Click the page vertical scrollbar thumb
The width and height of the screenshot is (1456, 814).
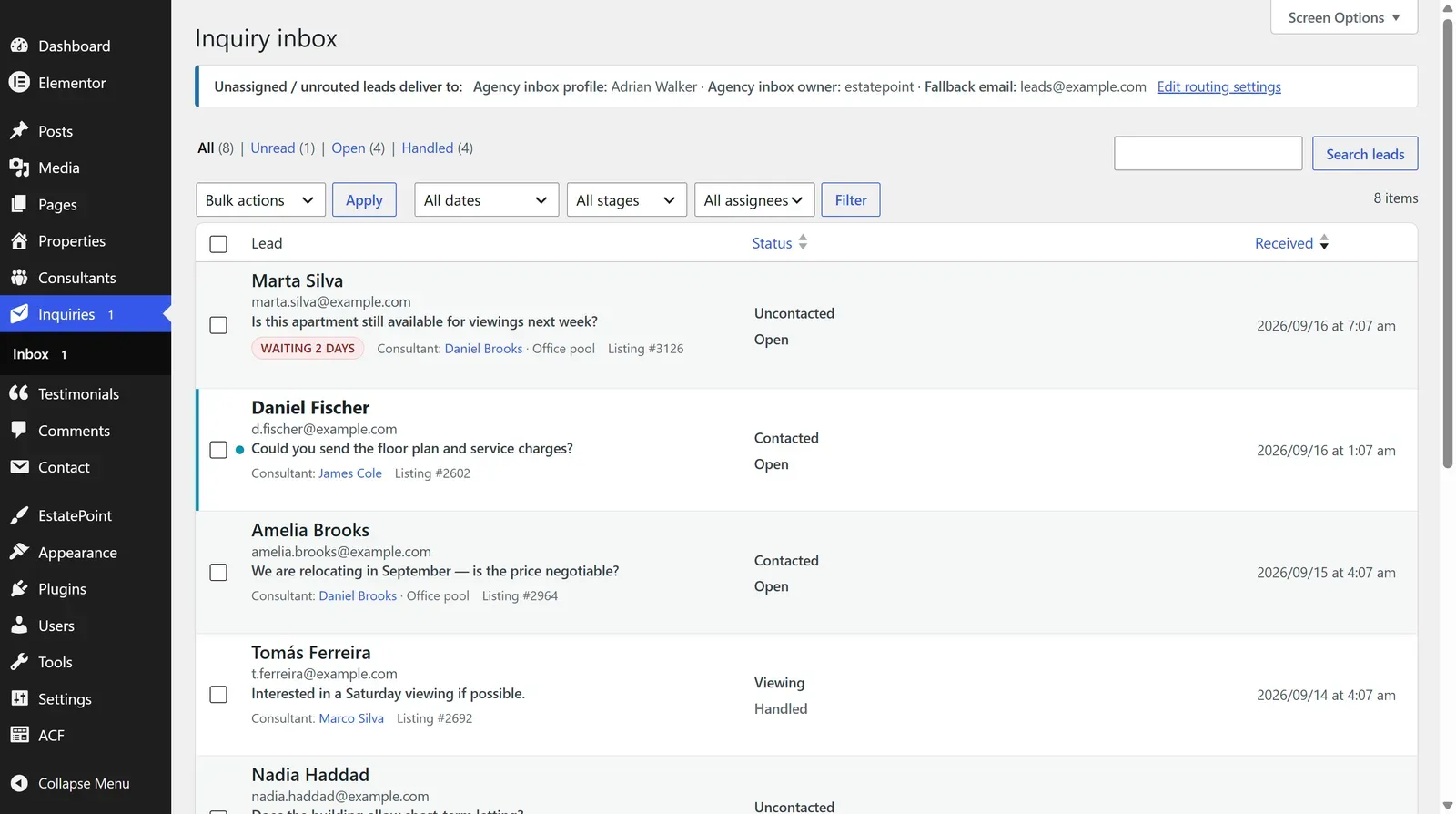1448,244
